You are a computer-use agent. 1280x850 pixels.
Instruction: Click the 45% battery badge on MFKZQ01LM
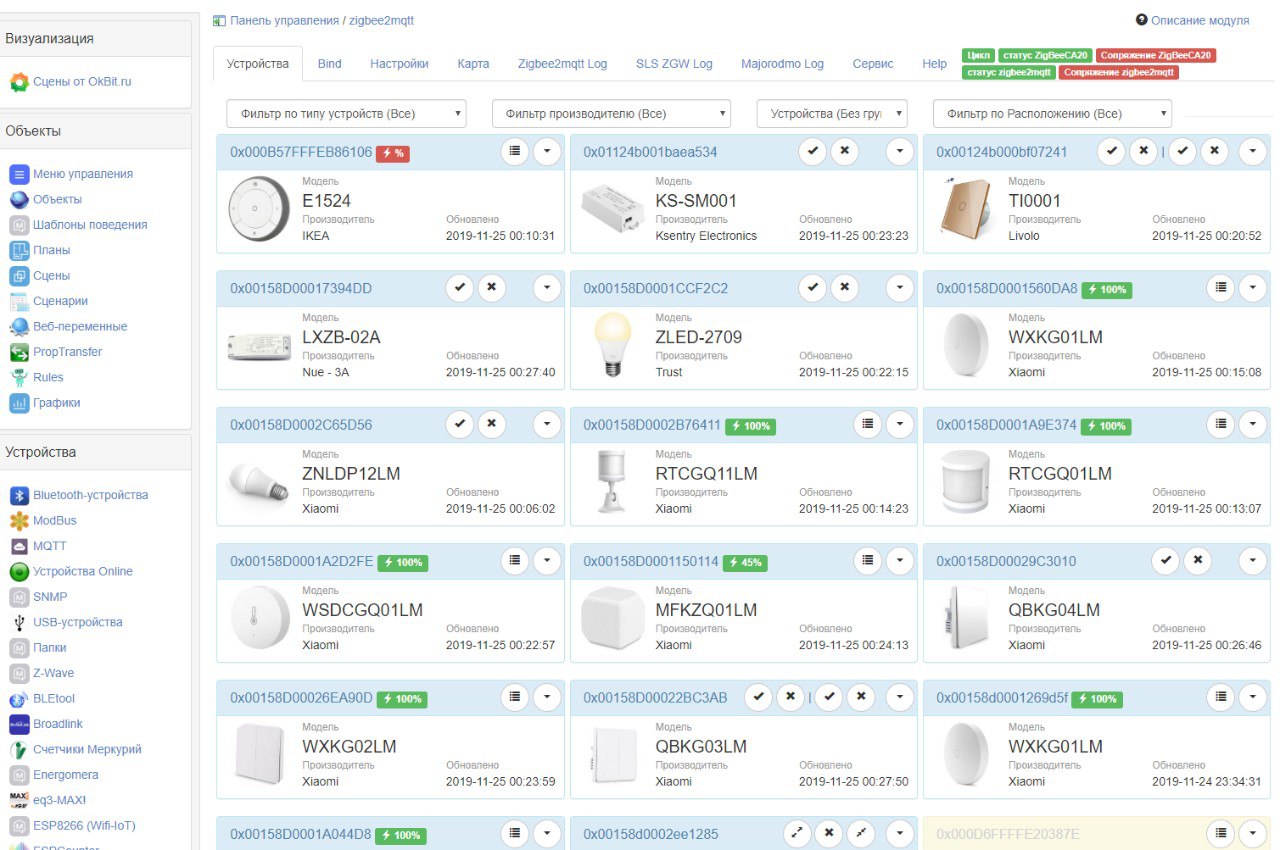(744, 562)
